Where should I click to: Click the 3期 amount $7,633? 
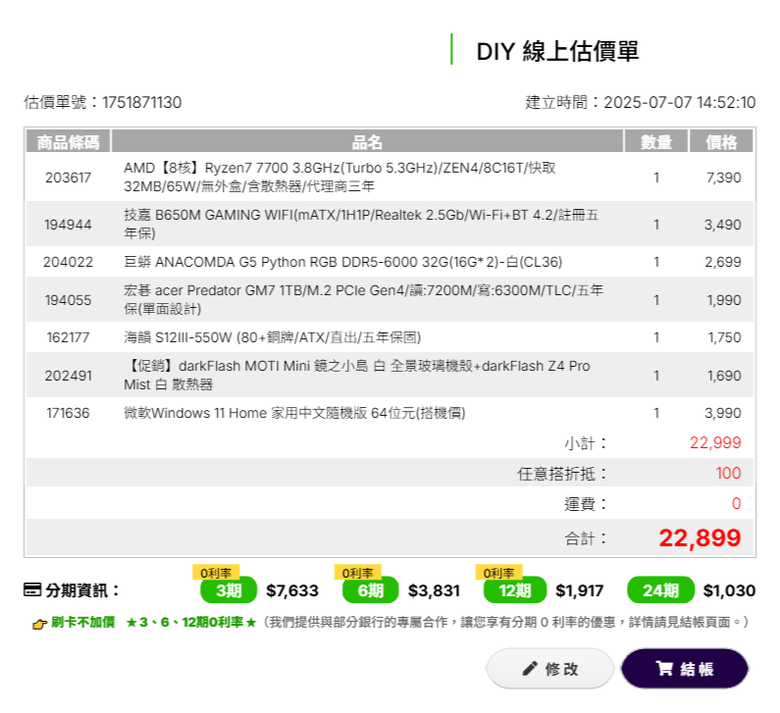292,591
